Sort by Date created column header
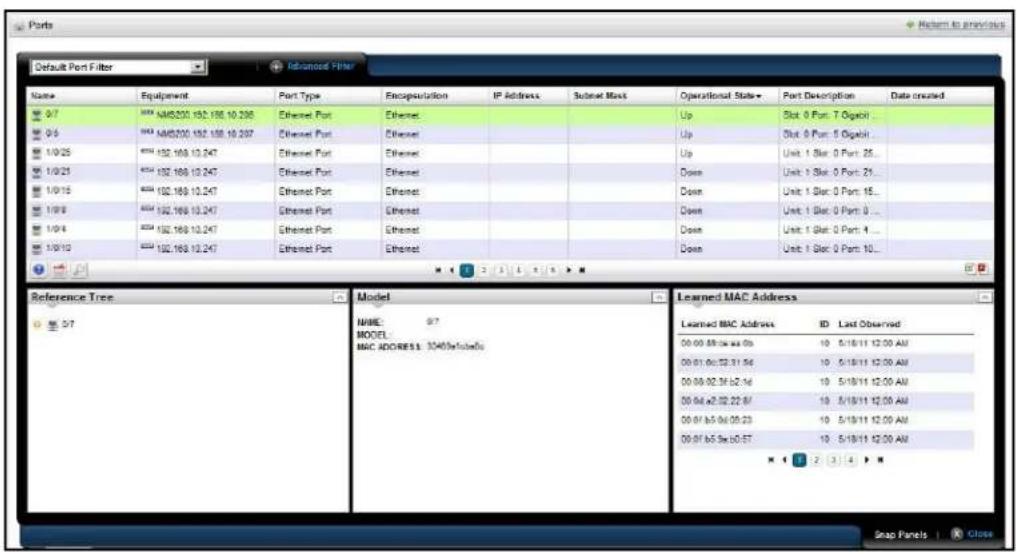 pyautogui.click(x=940, y=96)
